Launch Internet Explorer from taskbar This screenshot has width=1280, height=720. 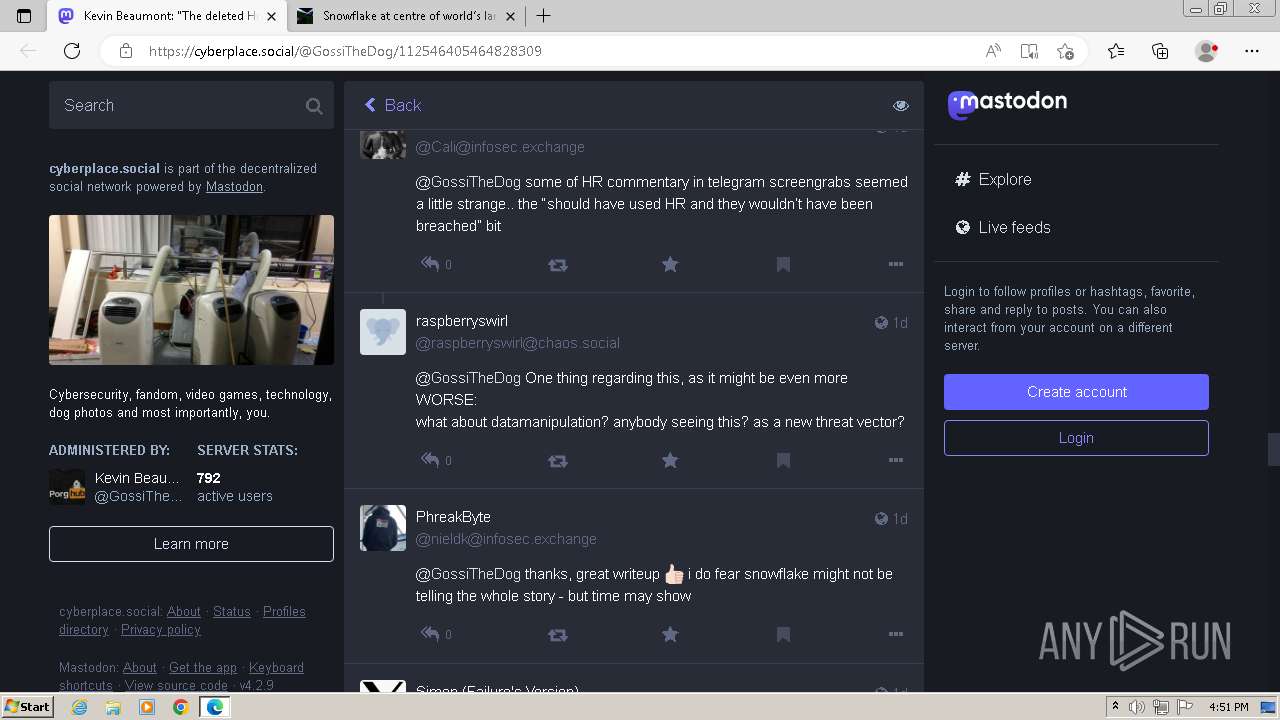80,707
